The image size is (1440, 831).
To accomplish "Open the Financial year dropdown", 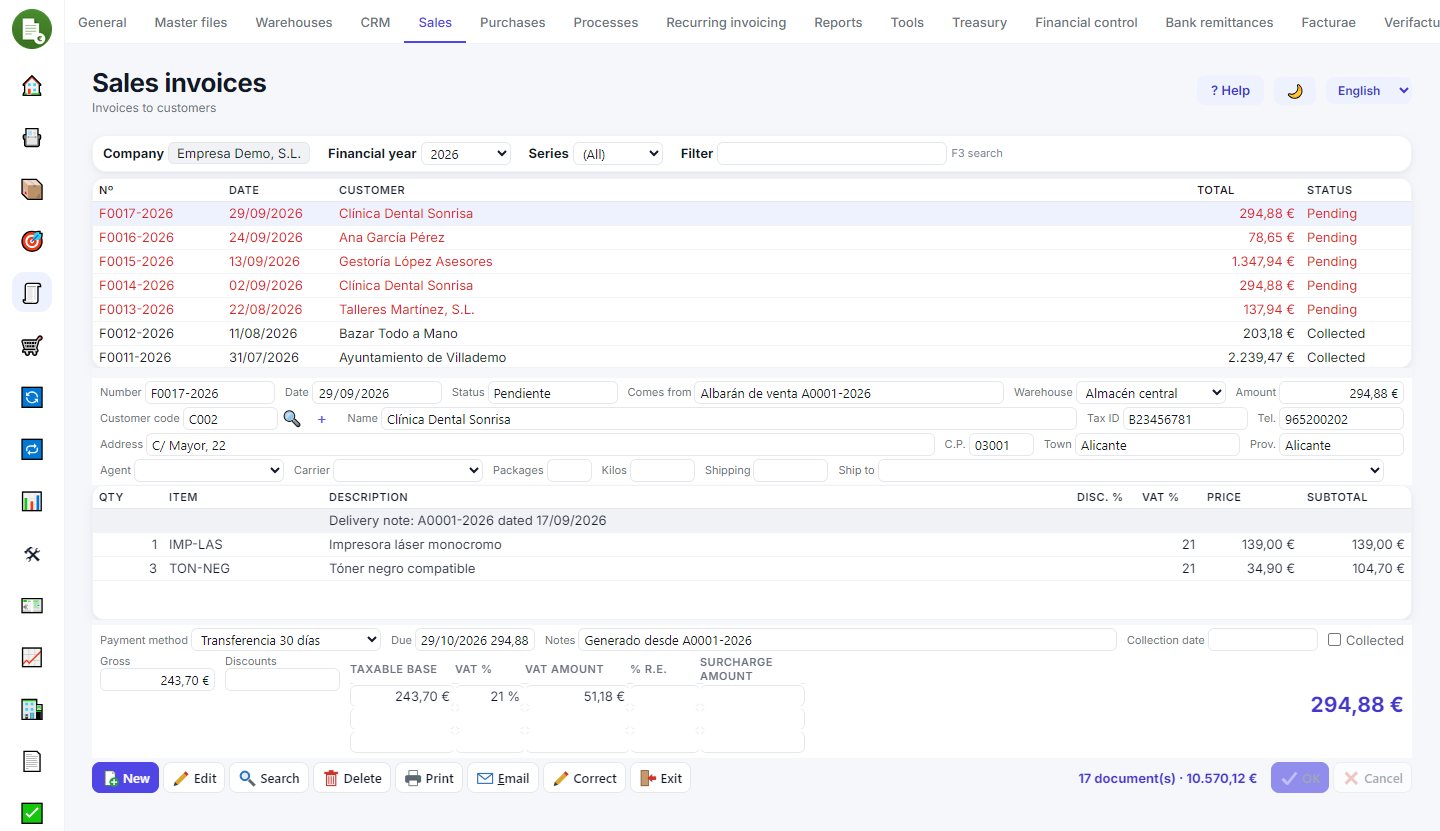I will [x=466, y=154].
